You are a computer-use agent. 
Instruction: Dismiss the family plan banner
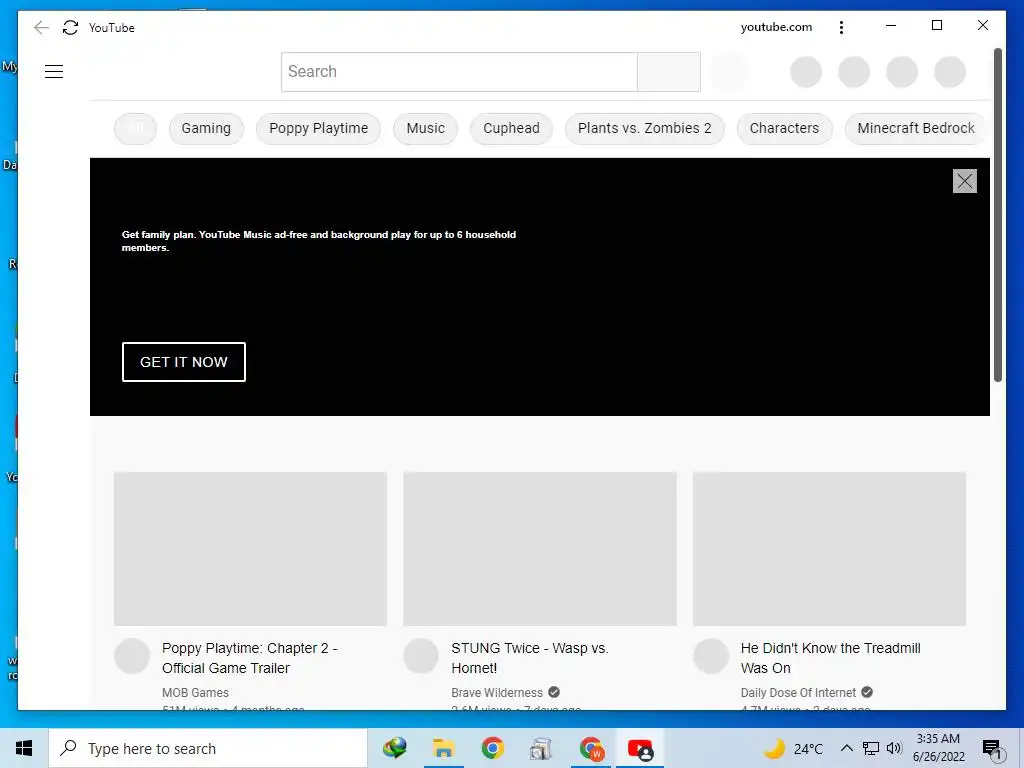tap(965, 181)
